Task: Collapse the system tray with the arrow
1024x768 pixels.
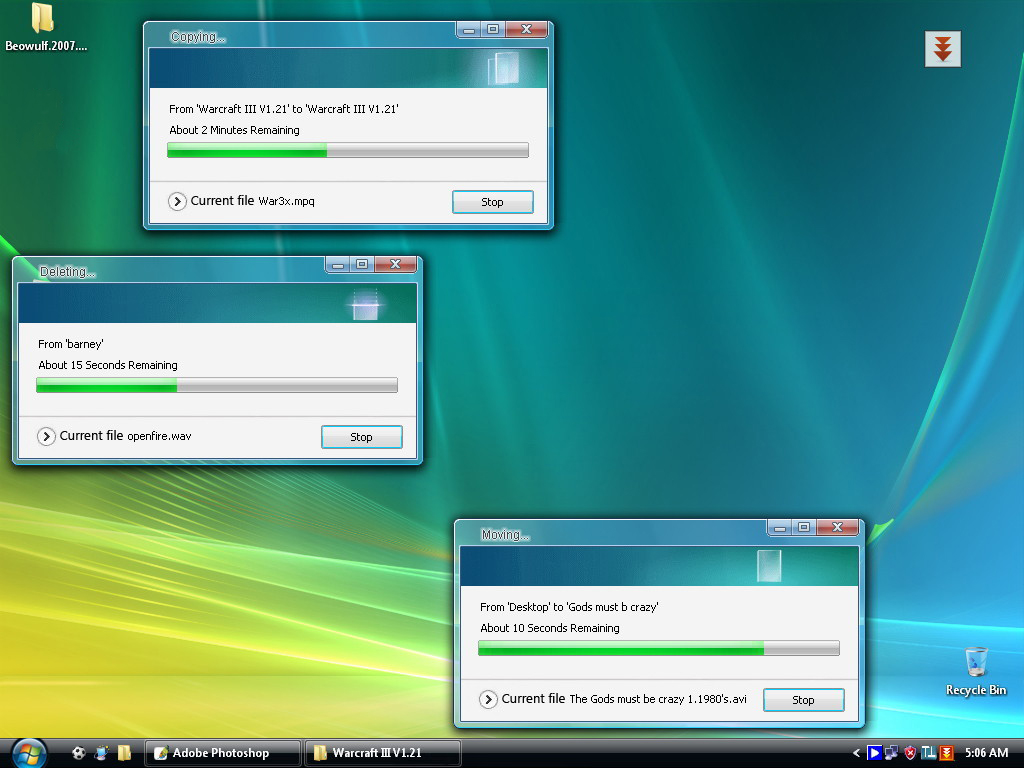Action: (856, 753)
